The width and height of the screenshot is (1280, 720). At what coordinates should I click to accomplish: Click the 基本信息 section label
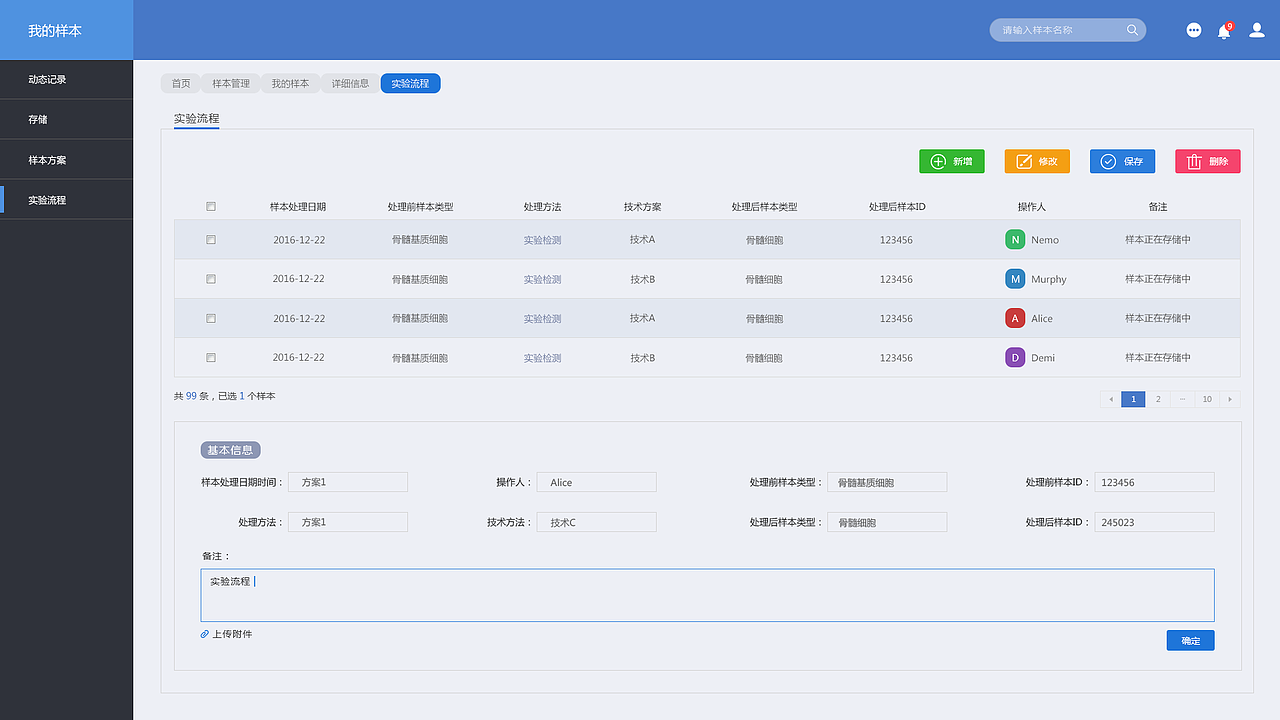pyautogui.click(x=230, y=450)
